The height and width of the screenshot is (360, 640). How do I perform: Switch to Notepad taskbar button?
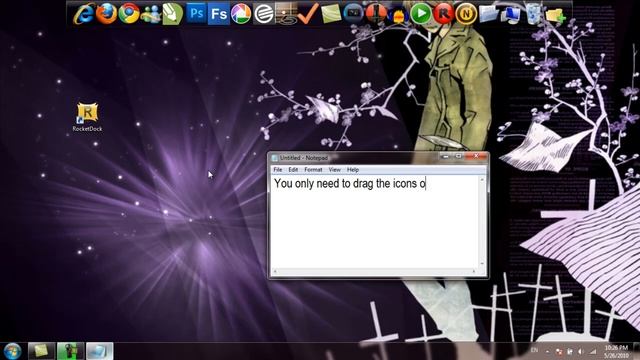99,351
